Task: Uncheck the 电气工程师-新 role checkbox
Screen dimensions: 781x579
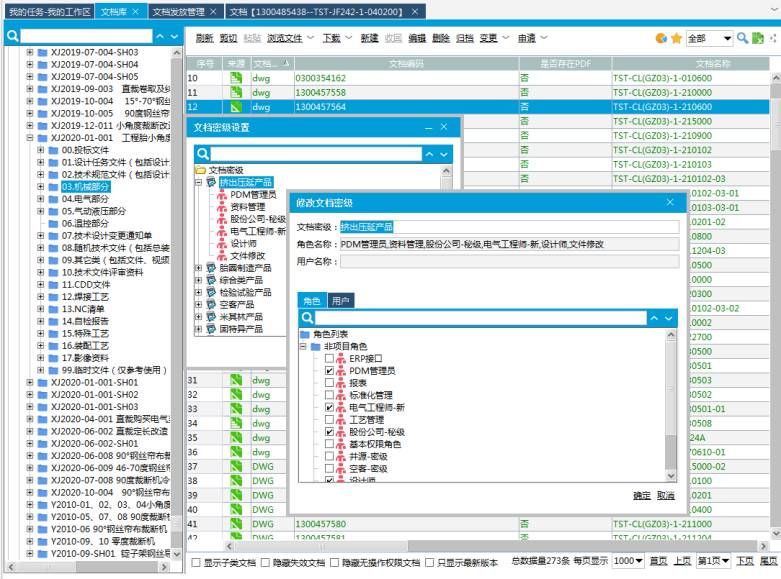Action: 329,407
